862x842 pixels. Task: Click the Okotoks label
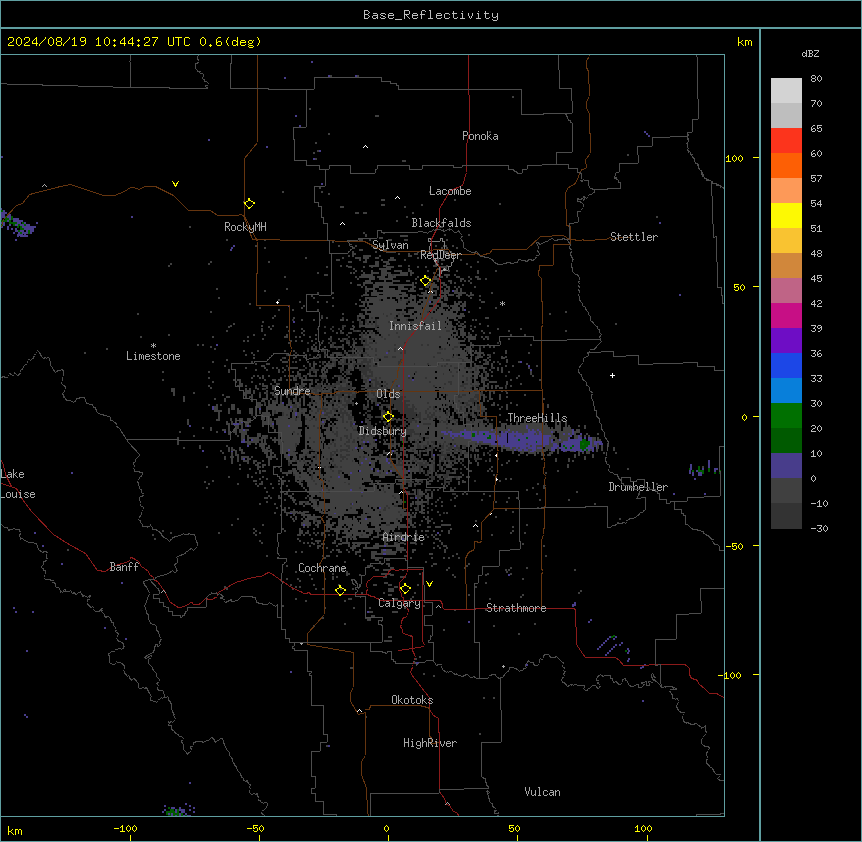point(412,700)
